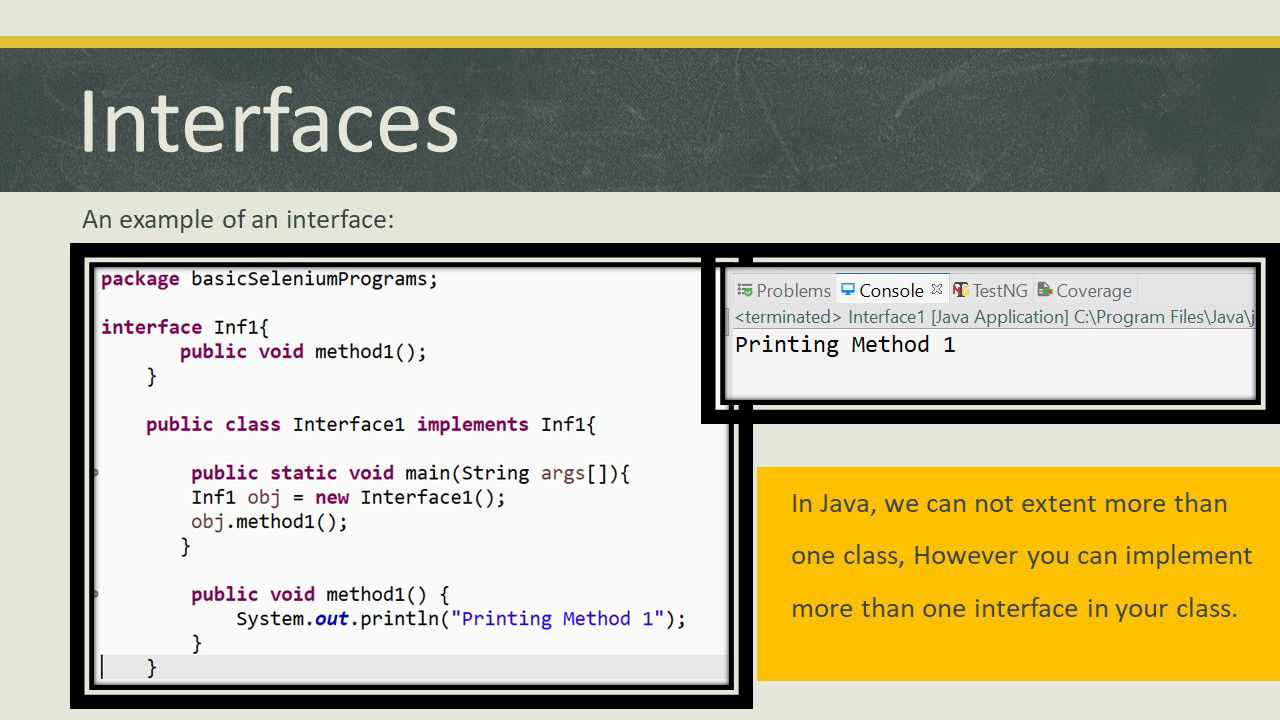Viewport: 1280px width, 720px height.
Task: Click the 'obj.method1();' call line
Action: pos(269,522)
